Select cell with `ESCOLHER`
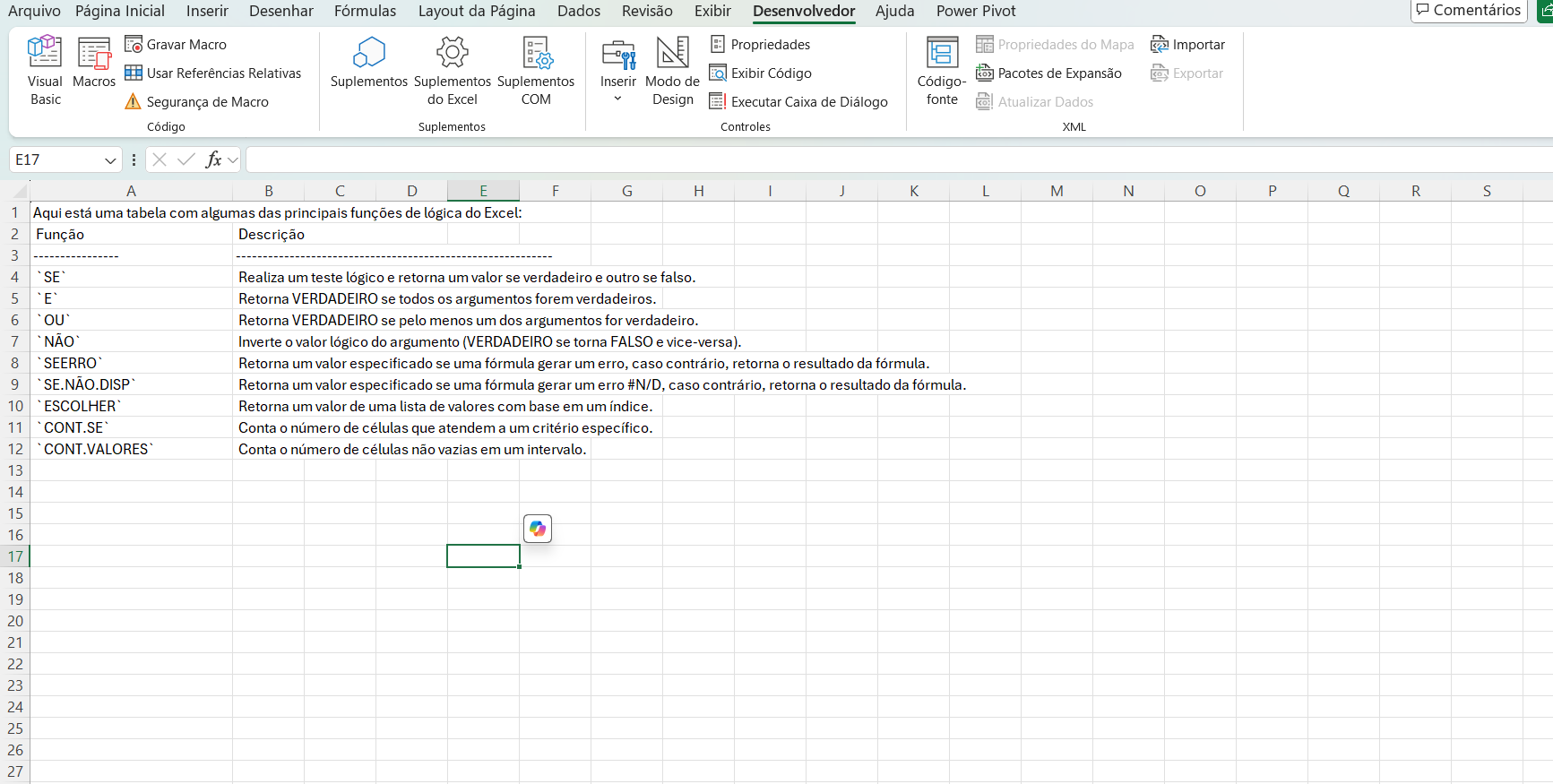Image resolution: width=1553 pixels, height=784 pixels. tap(131, 406)
